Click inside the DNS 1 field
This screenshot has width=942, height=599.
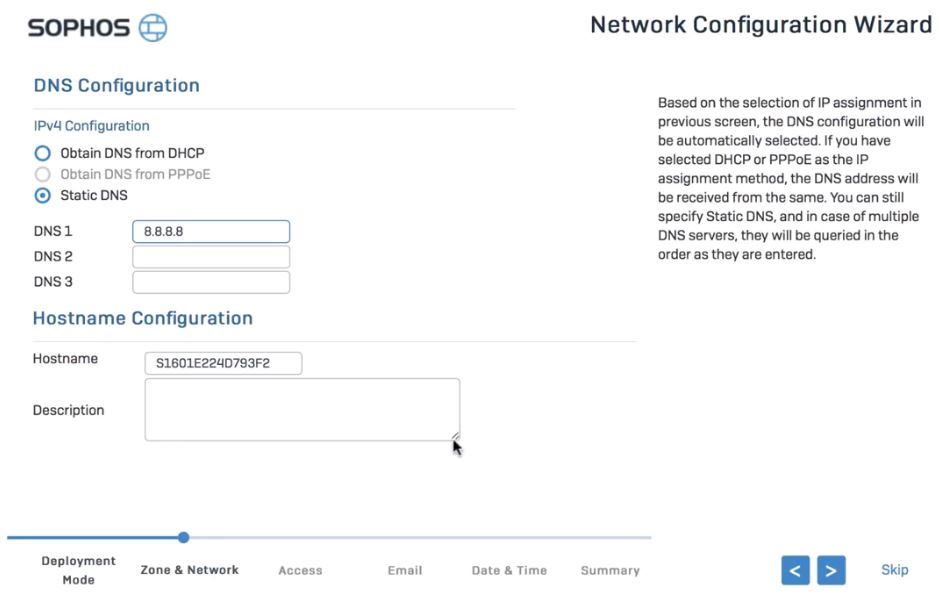pos(210,231)
